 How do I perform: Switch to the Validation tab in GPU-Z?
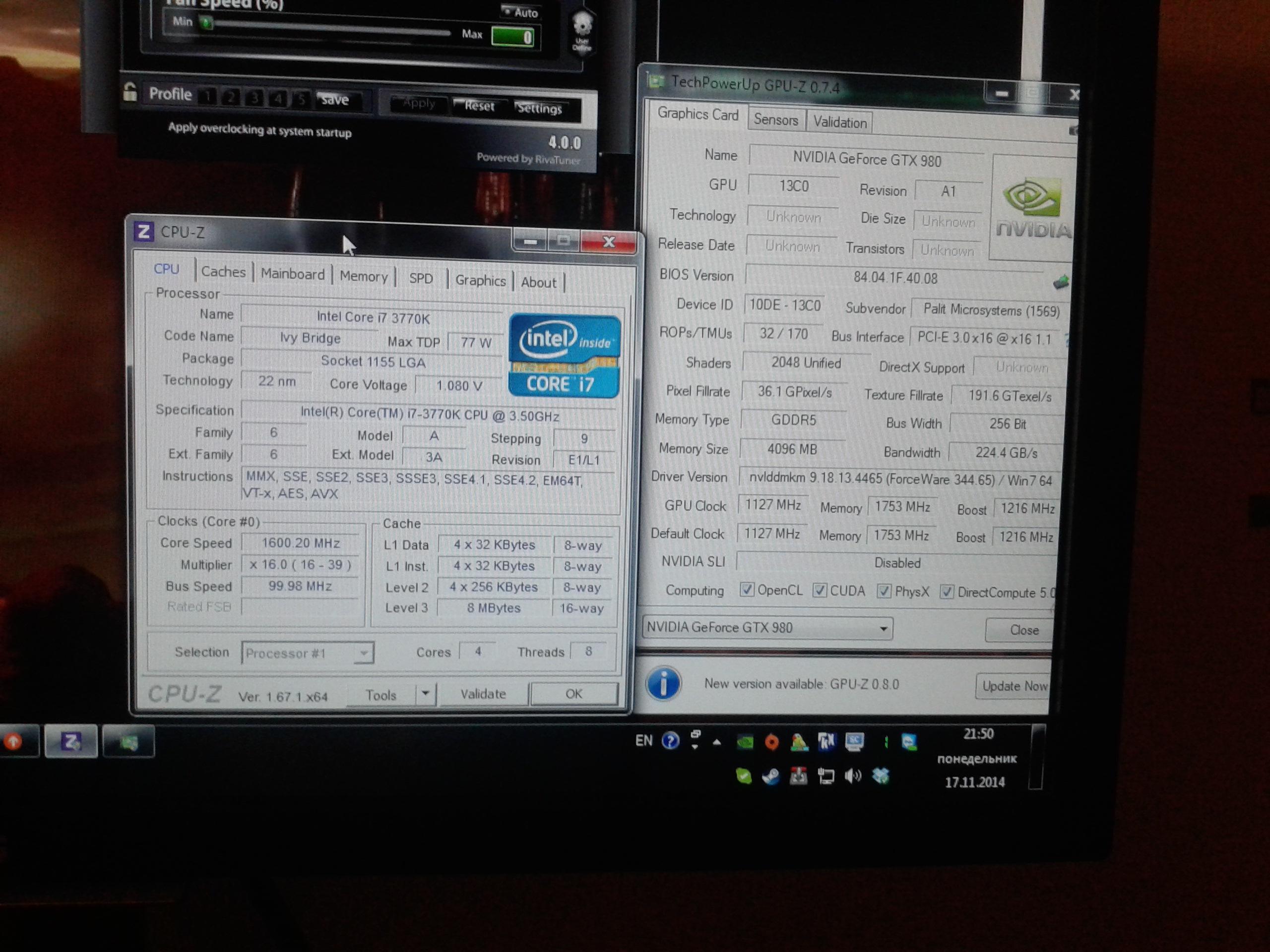click(840, 122)
